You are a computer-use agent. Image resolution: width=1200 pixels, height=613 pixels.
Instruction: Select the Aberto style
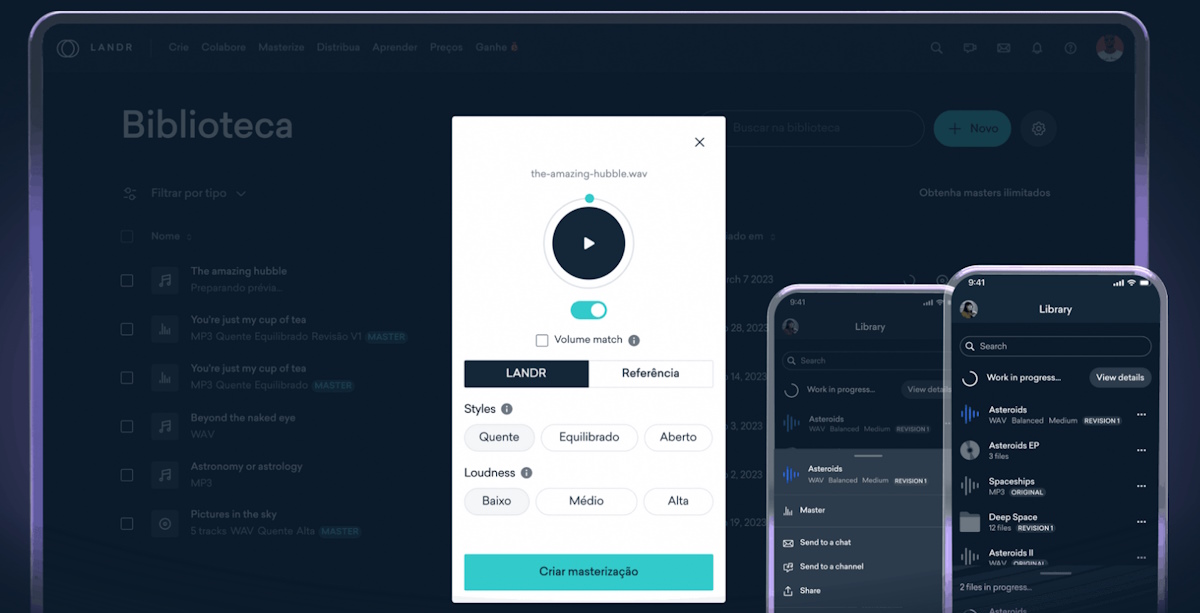[678, 437]
